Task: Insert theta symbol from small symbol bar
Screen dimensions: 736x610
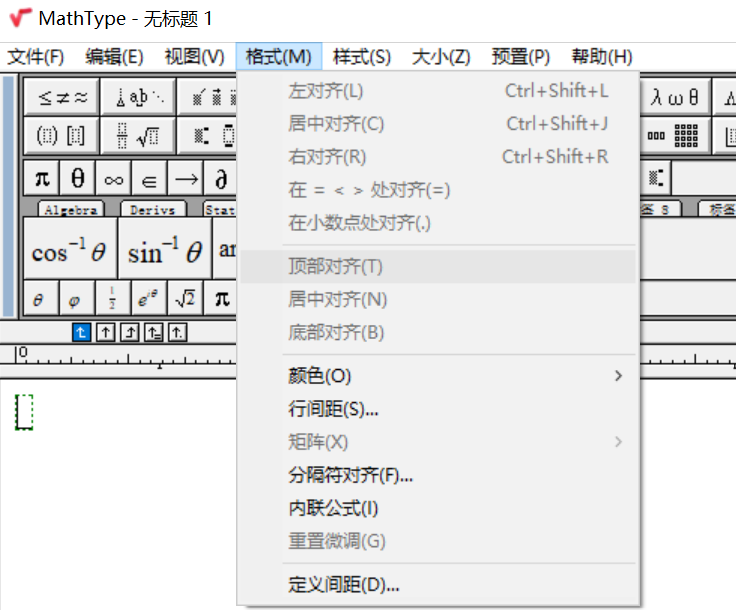Action: tap(77, 178)
